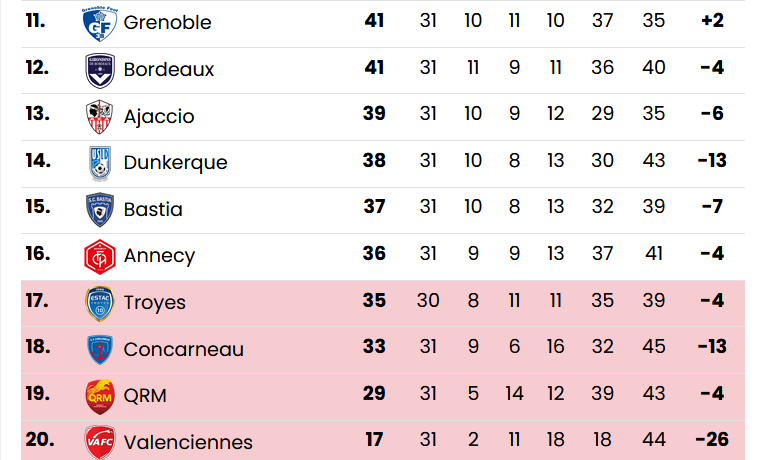The image size is (757, 460).
Task: Click the Dunkerque club logo
Action: pyautogui.click(x=99, y=163)
